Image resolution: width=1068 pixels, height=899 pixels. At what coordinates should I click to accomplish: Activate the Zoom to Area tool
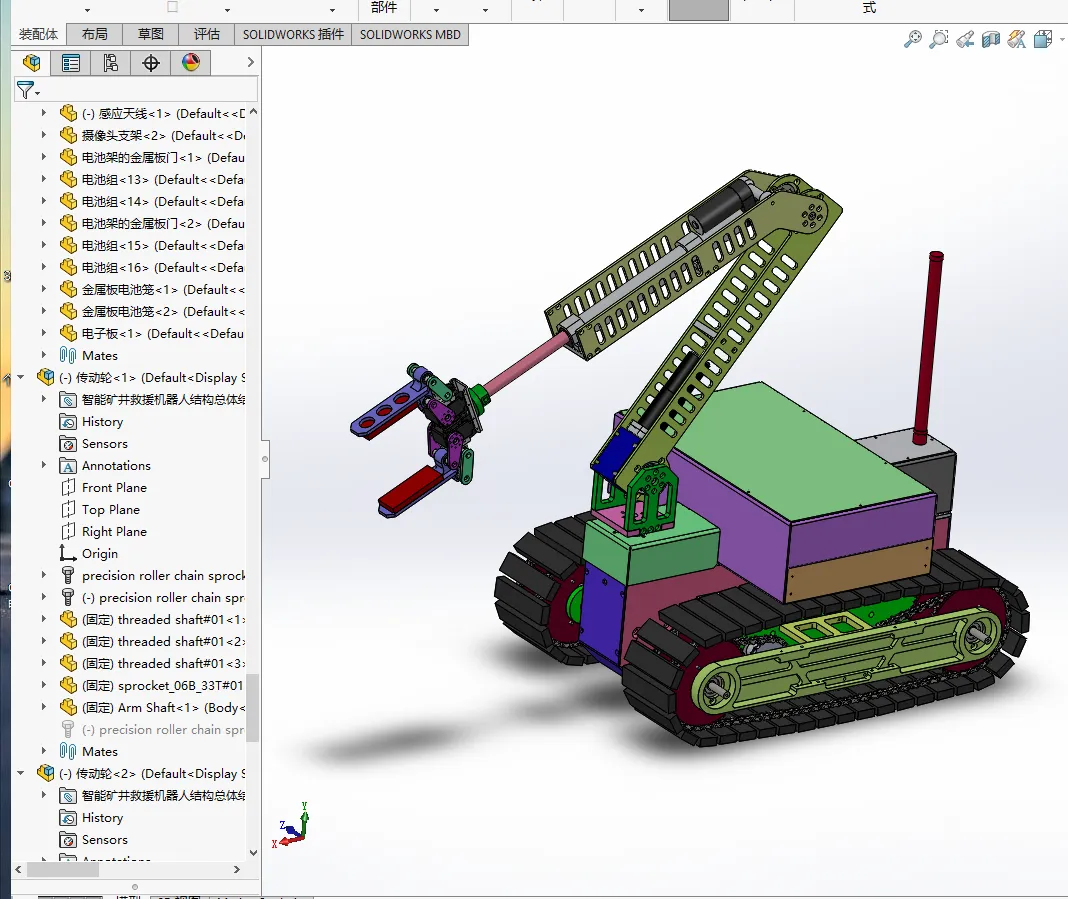(x=940, y=39)
